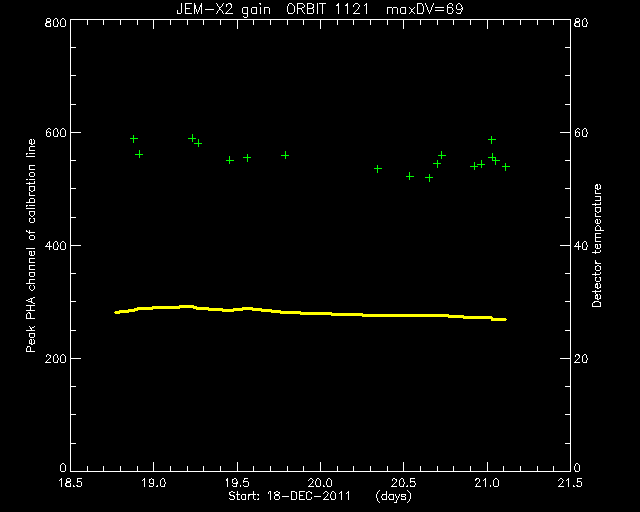
Task: Click the 200 tick label on left axis
Action: [x=56, y=358]
